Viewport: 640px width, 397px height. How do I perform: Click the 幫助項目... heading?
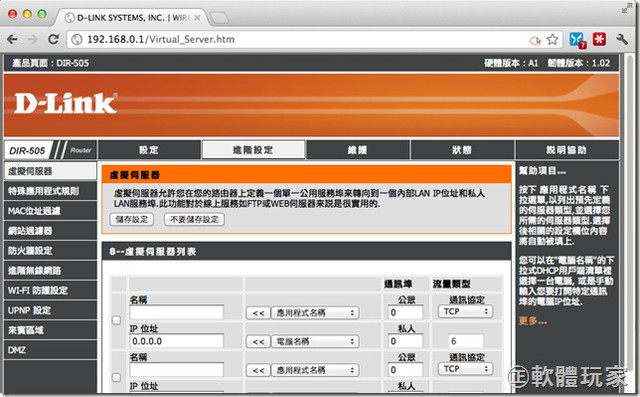[542, 171]
